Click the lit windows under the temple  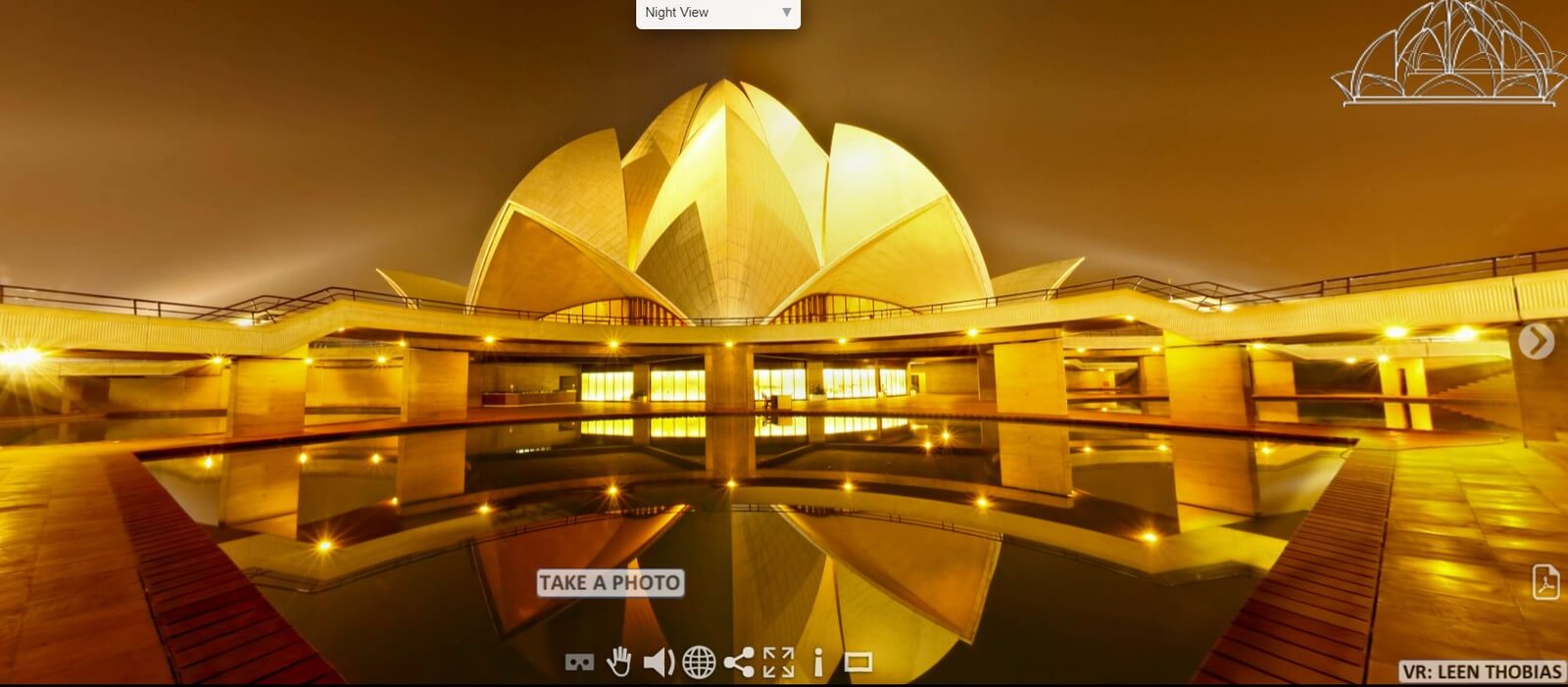pos(676,383)
